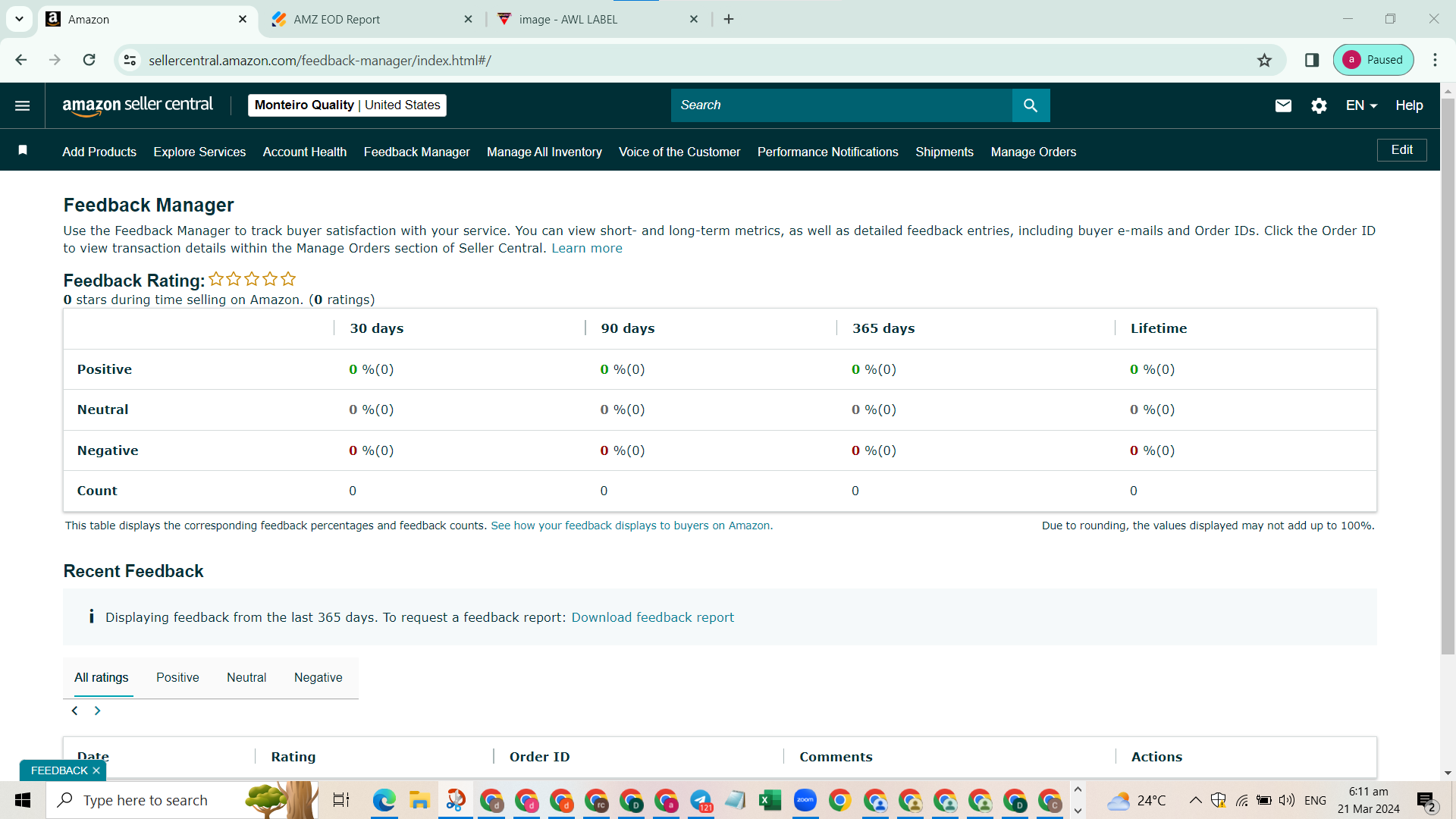Open the Chrome tab search dropdown
The height and width of the screenshot is (819, 1456).
point(19,19)
